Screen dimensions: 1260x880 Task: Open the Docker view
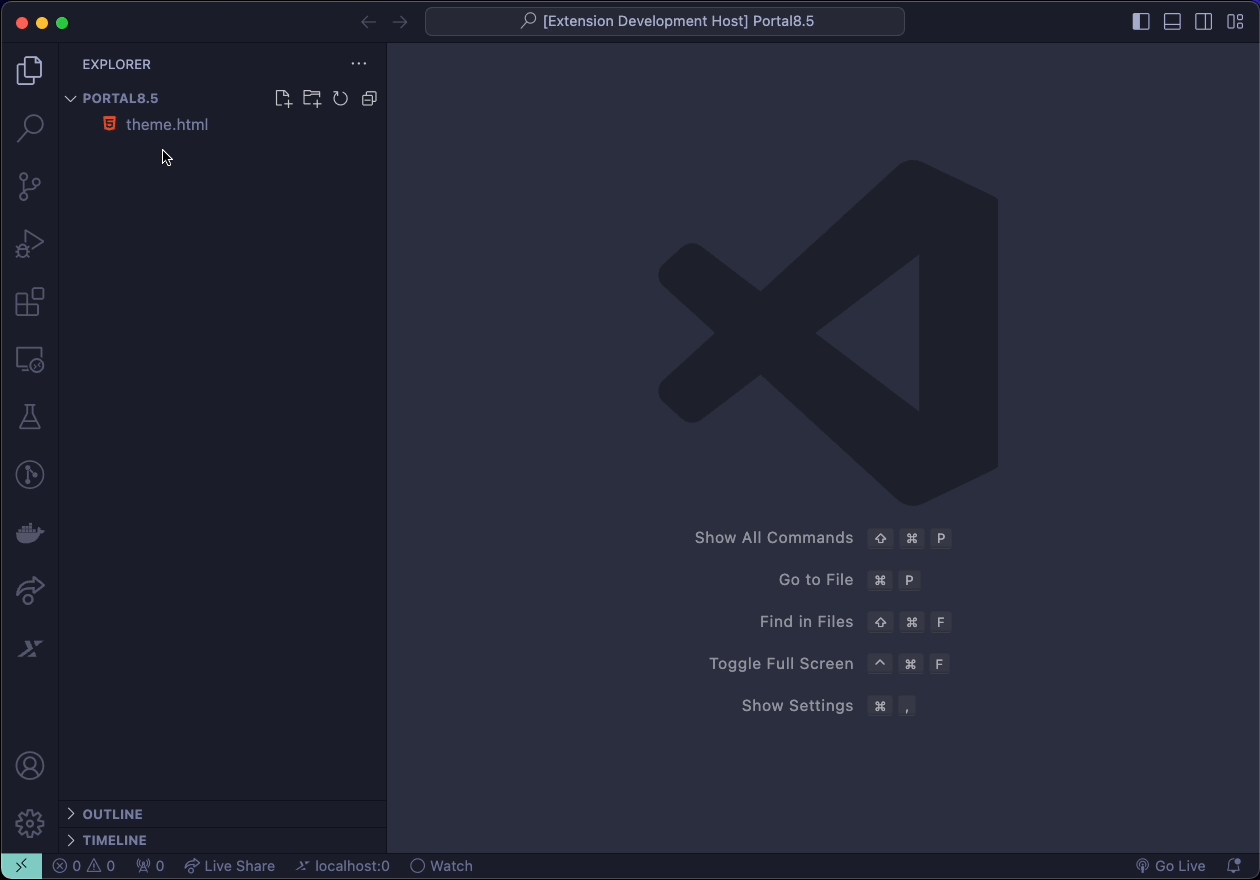tap(29, 532)
